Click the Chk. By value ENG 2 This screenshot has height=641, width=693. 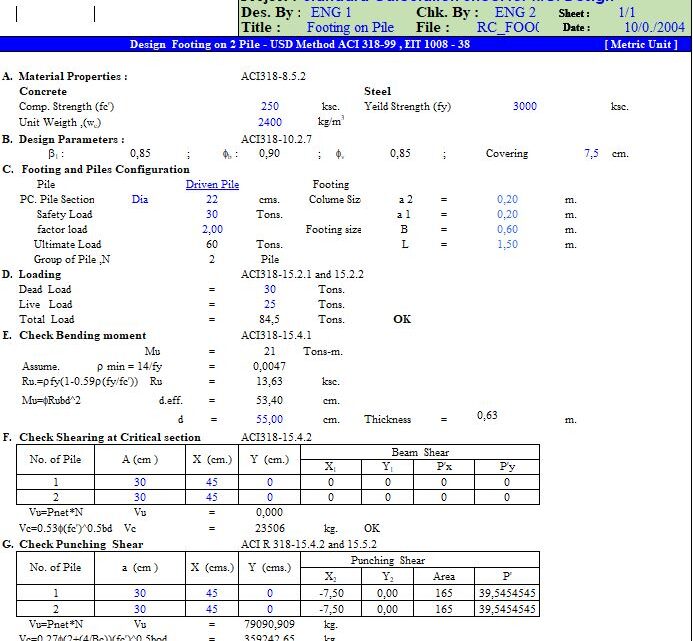pyautogui.click(x=515, y=12)
